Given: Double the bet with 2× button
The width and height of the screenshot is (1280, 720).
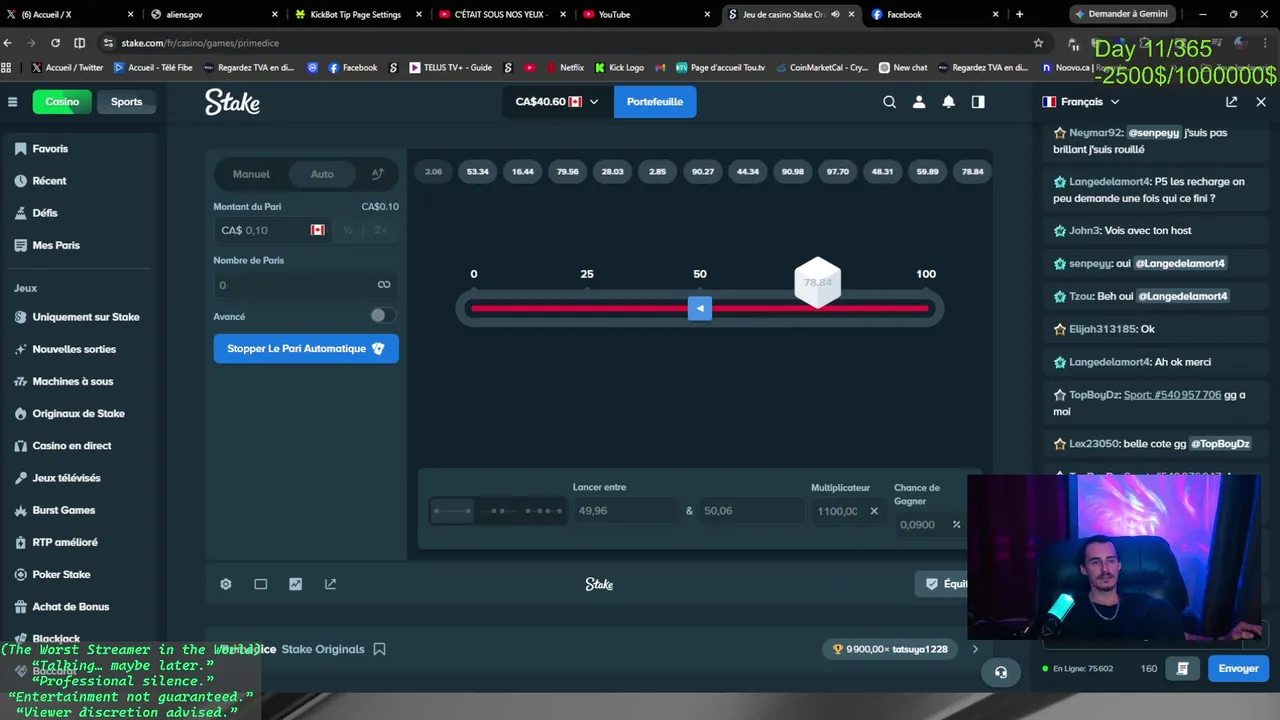Looking at the screenshot, I should [x=380, y=230].
